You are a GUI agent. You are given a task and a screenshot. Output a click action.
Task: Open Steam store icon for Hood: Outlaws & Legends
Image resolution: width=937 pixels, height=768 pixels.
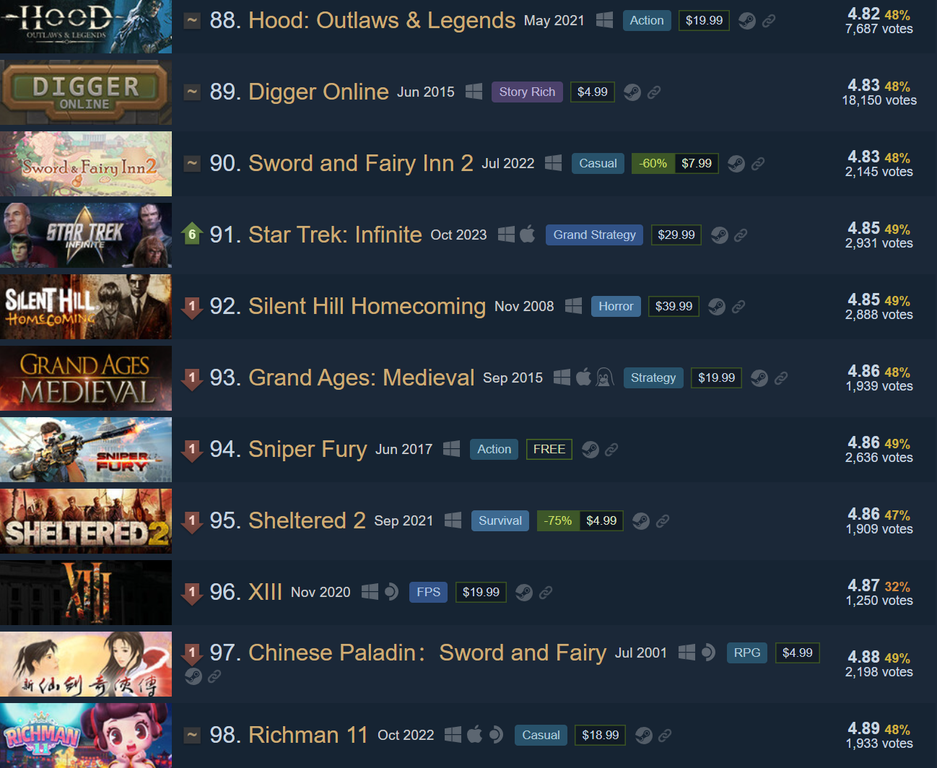point(747,21)
